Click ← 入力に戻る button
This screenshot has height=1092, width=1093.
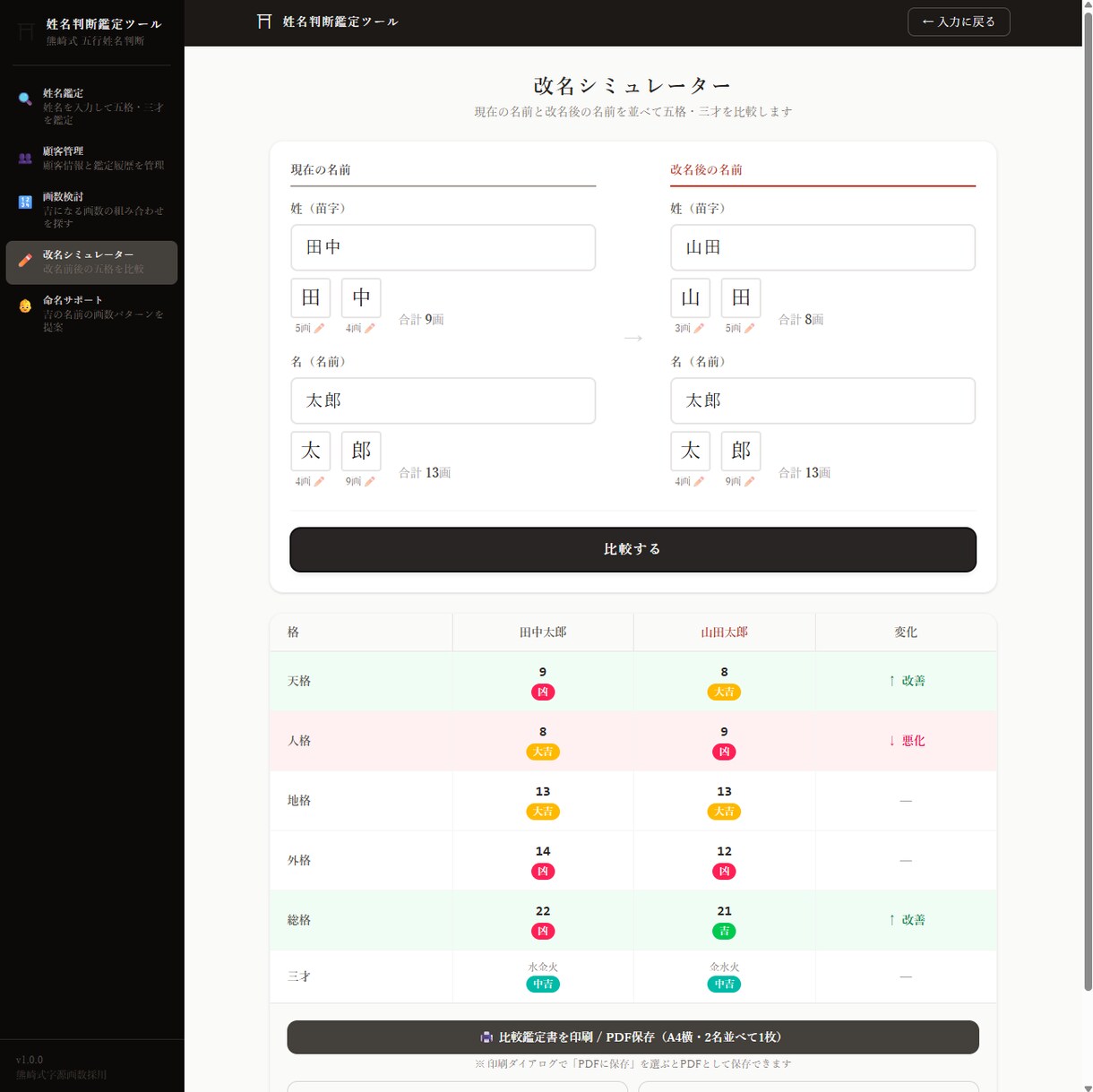pyautogui.click(x=959, y=21)
